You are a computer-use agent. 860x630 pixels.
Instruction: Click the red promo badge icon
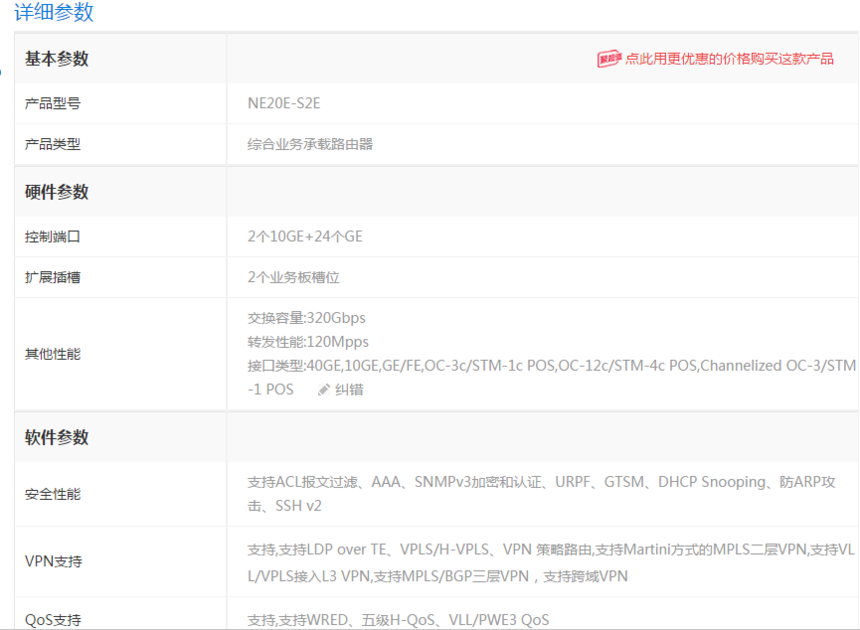pyautogui.click(x=609, y=59)
